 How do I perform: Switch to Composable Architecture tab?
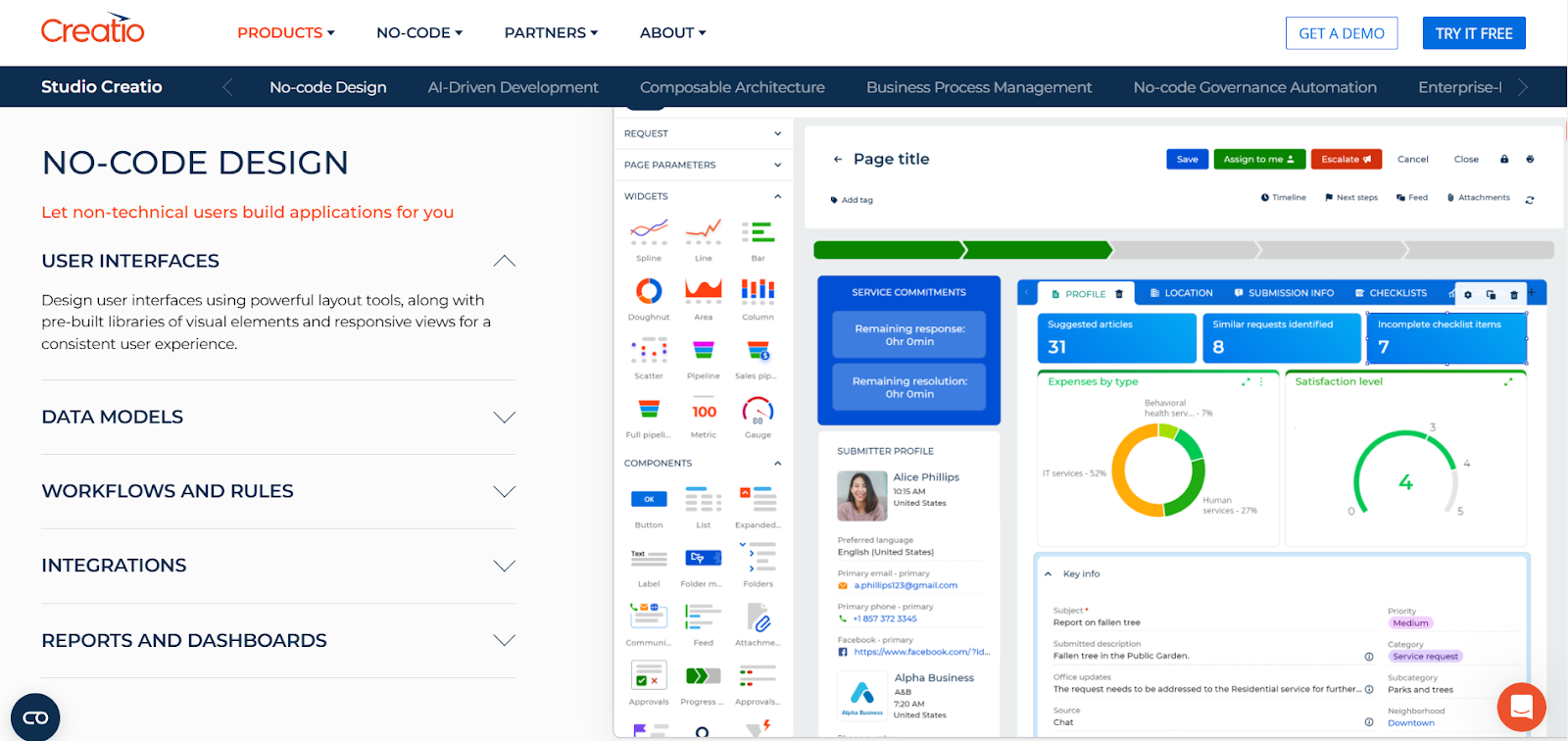click(x=732, y=87)
